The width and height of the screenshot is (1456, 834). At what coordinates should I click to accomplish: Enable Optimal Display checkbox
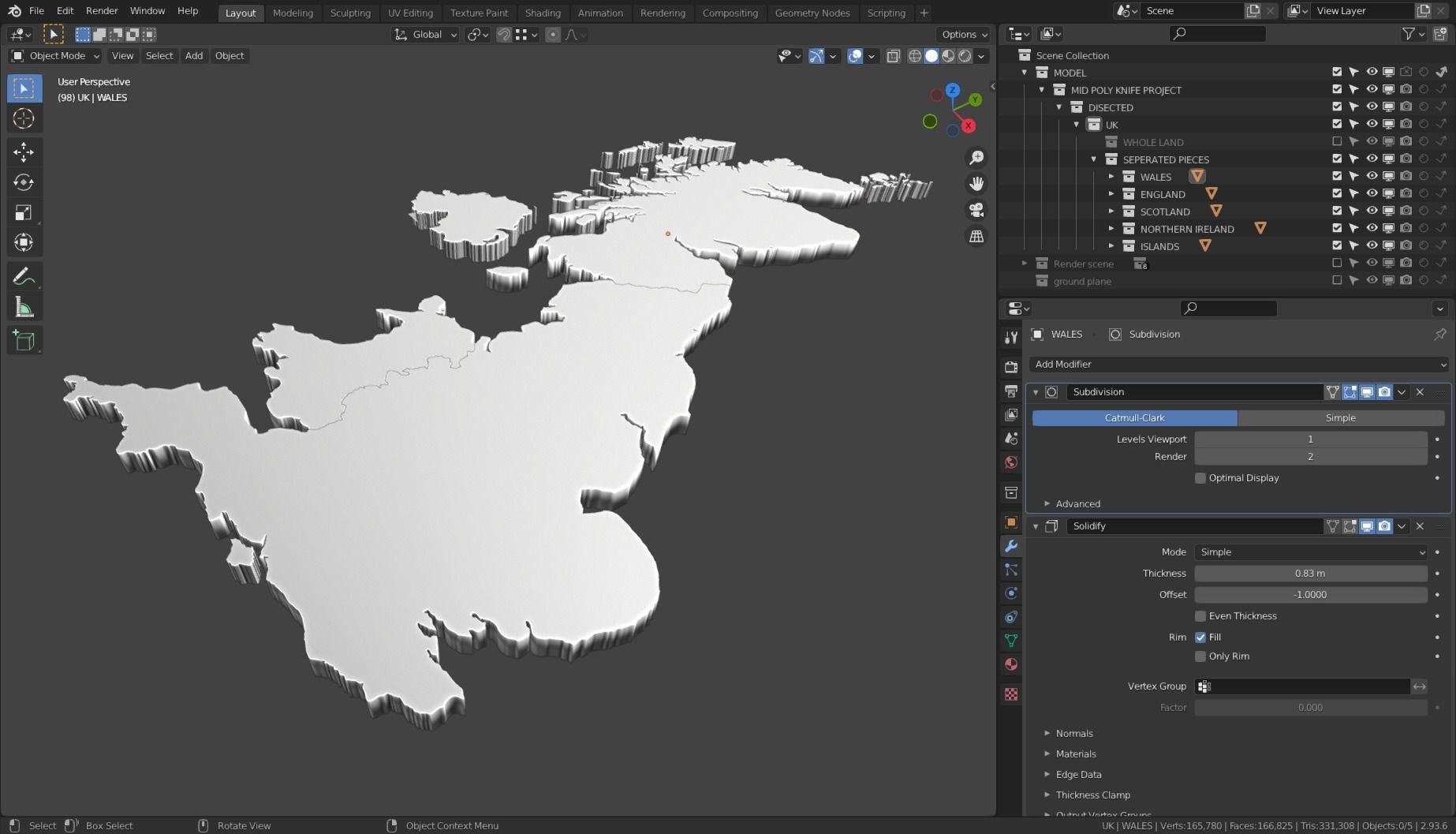pyautogui.click(x=1200, y=478)
